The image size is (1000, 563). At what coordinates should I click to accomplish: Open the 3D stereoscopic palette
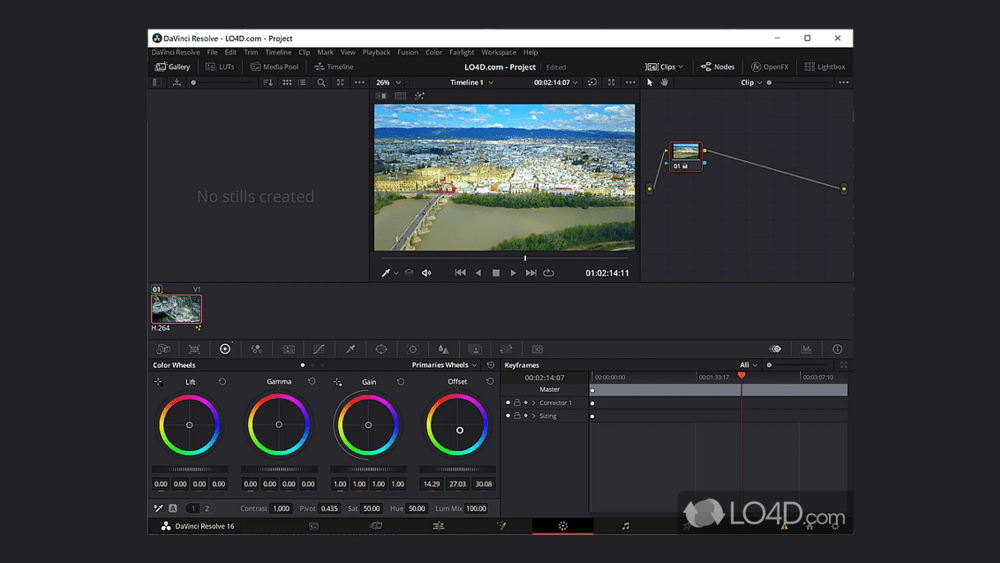click(538, 349)
